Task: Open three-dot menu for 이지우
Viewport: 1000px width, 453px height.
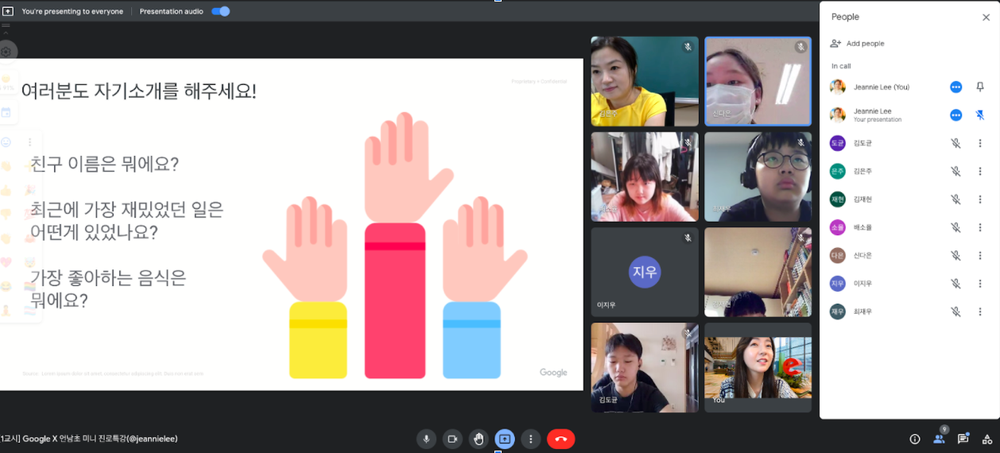Action: click(x=980, y=283)
